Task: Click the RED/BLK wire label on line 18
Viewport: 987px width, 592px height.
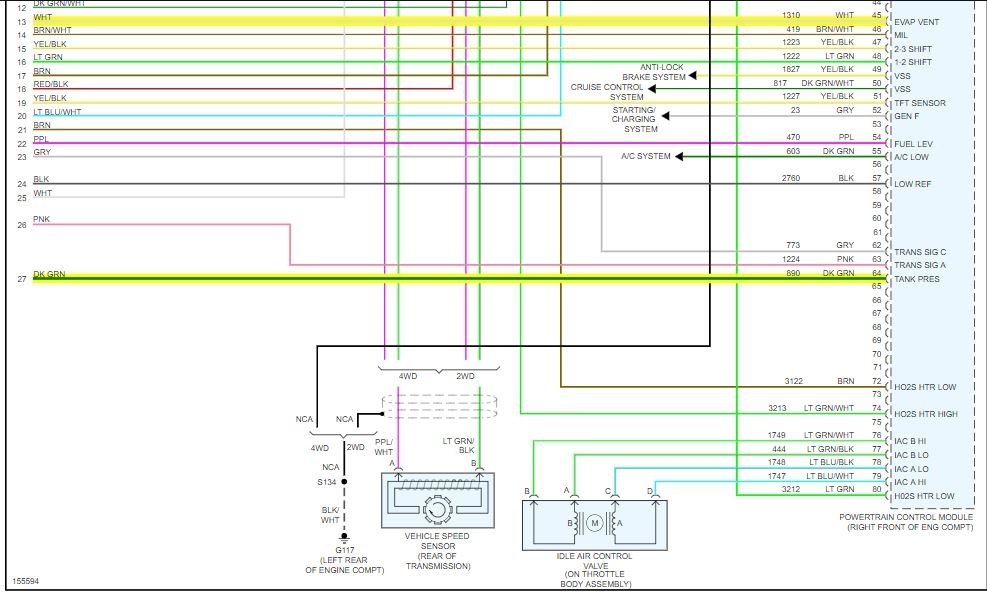Action: pyautogui.click(x=51, y=84)
